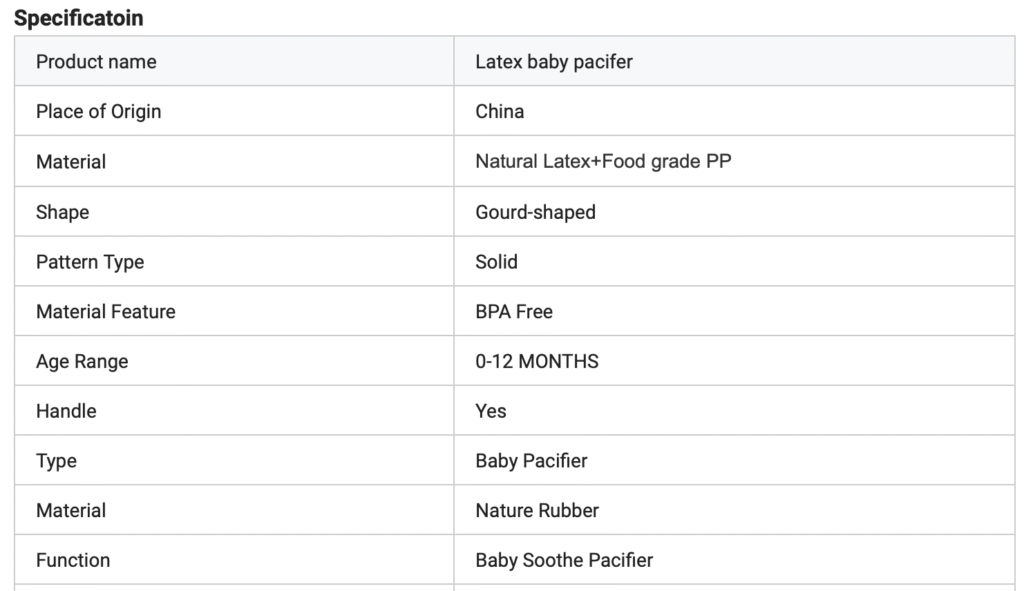
Task: Click the Function label cell
Action: pos(73,561)
